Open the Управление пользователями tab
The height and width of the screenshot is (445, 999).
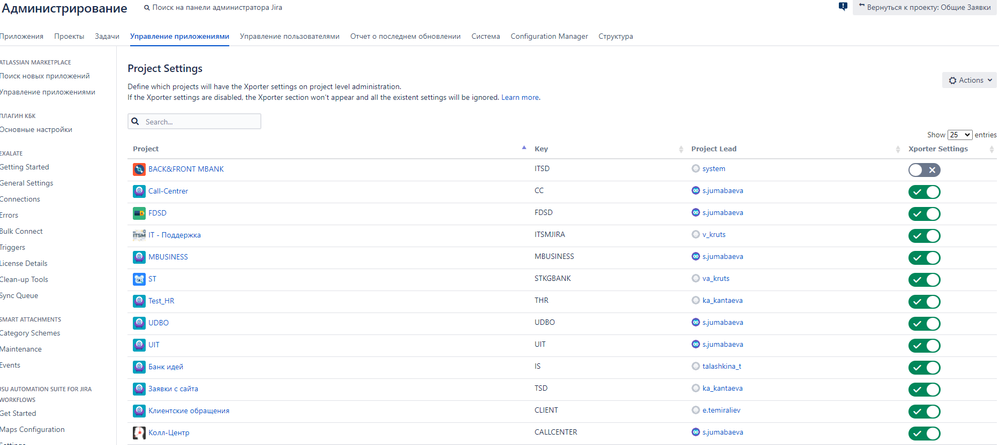coord(289,36)
